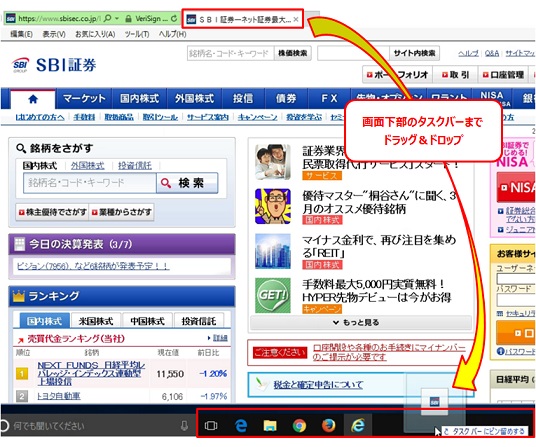Open the キャンペーン submenu link
Screen dimensions: 536x447
click(x=257, y=117)
